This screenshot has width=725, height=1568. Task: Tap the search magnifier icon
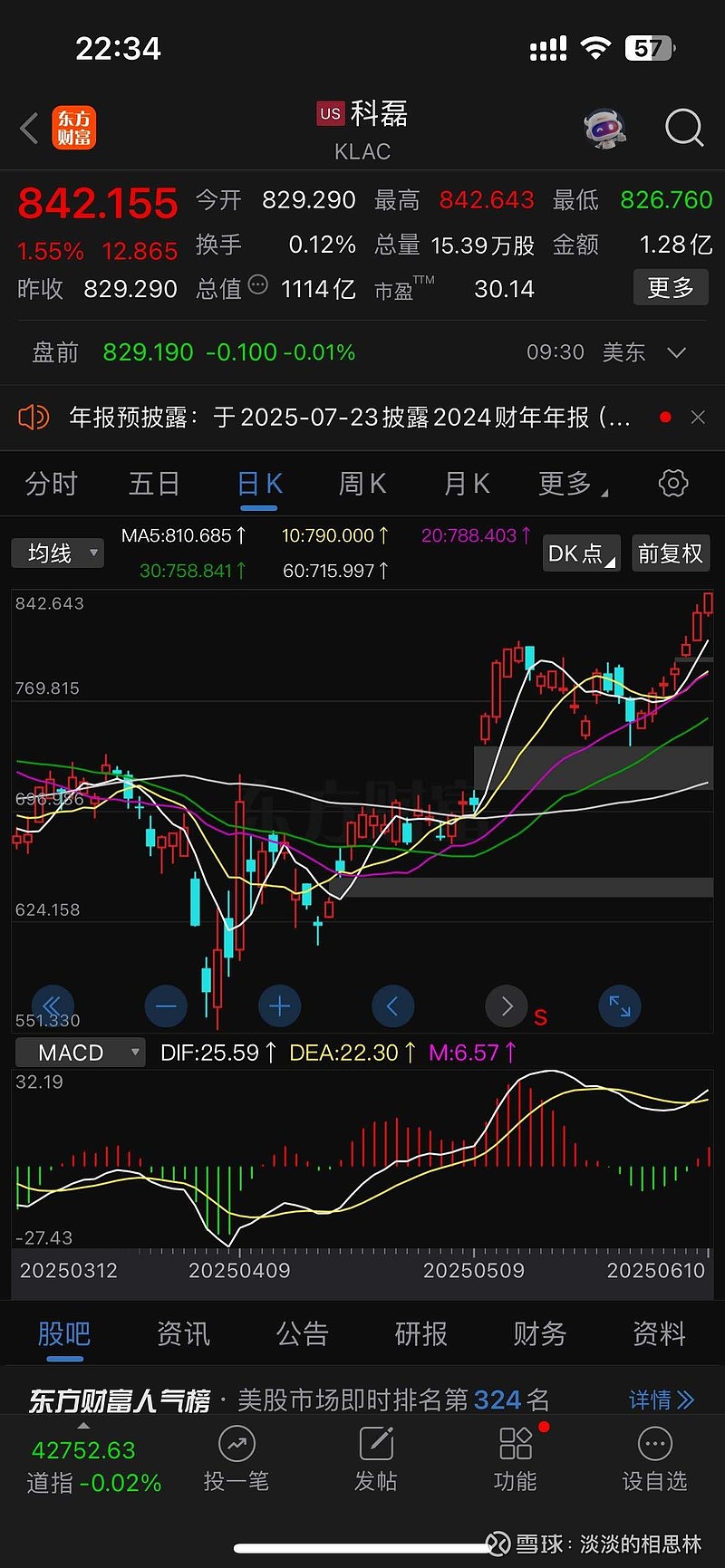(684, 128)
